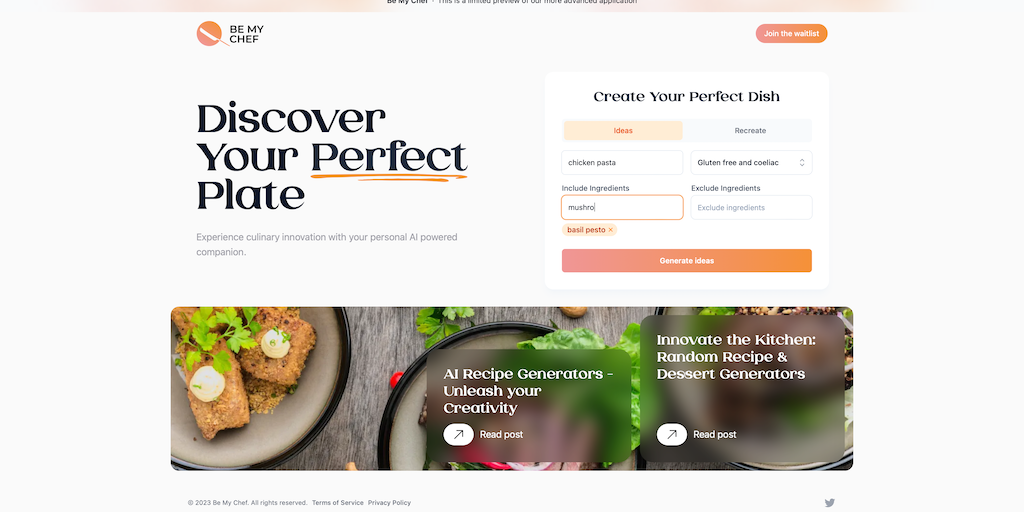Screen dimensions: 1024x512
Task: Click the chicken pasta dish name field
Action: pyautogui.click(x=622, y=163)
